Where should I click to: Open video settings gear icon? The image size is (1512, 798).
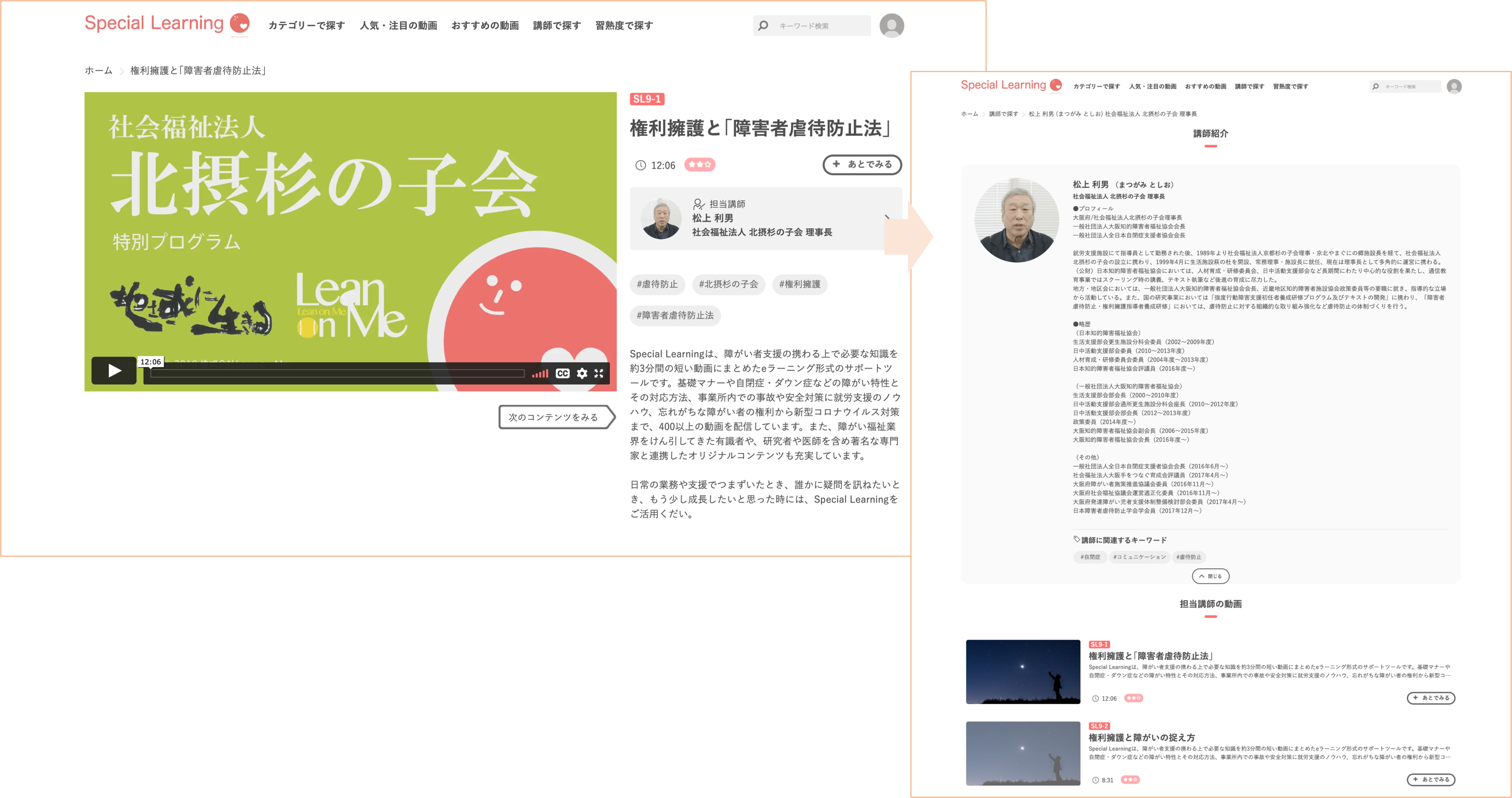582,373
